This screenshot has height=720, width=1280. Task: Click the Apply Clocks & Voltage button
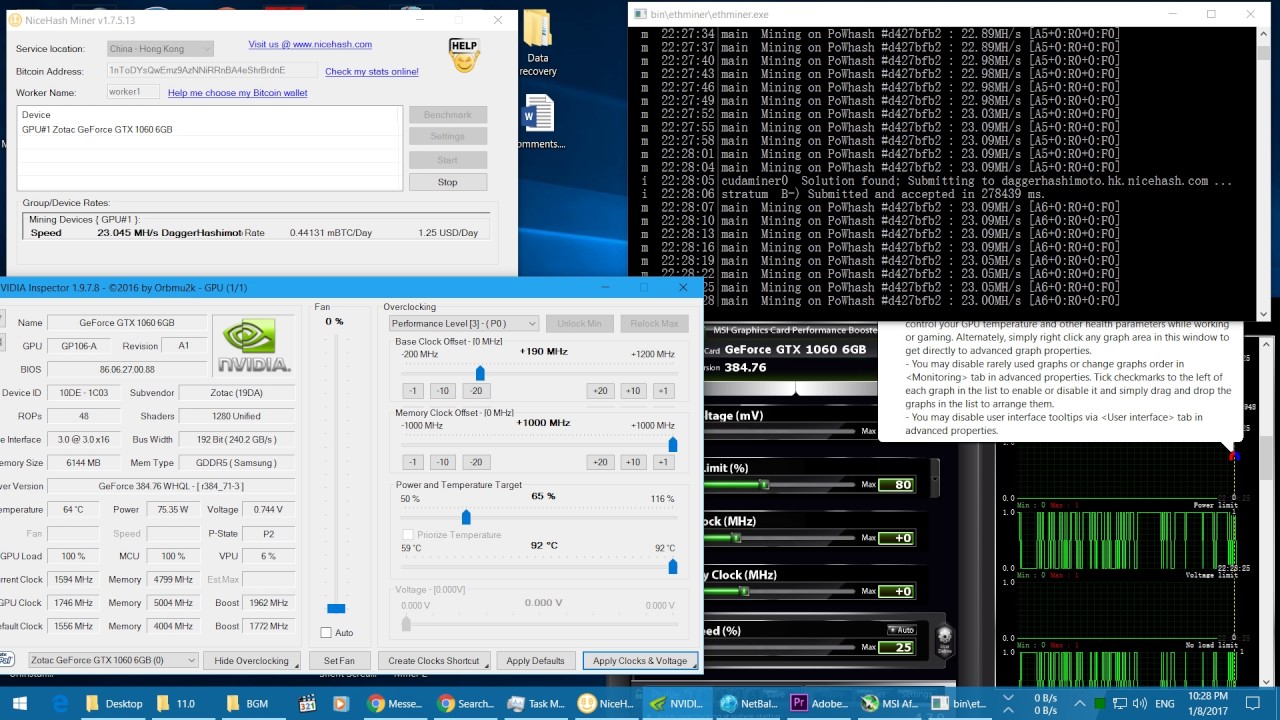click(640, 660)
